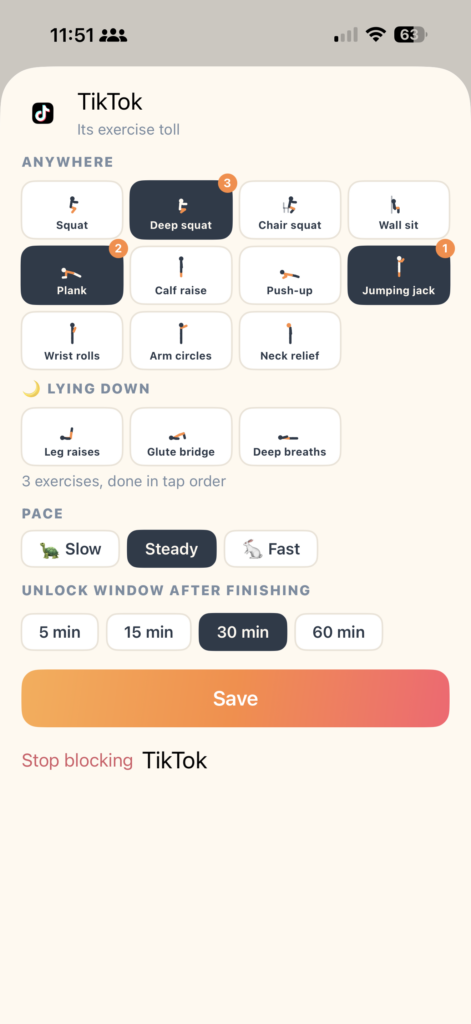Select the Deep breaths exercise

(x=290, y=437)
